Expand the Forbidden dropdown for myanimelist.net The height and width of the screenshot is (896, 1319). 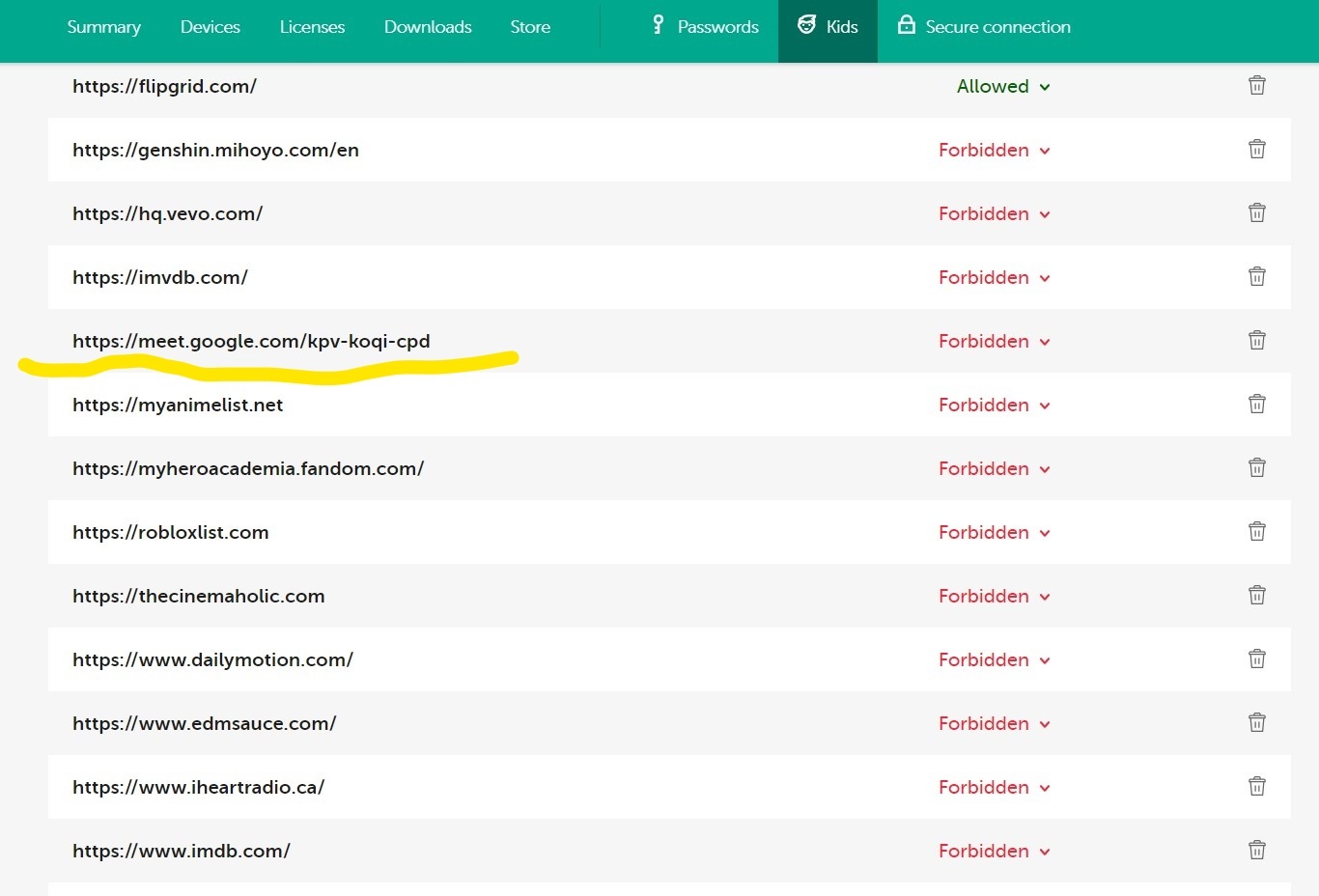[x=995, y=405]
